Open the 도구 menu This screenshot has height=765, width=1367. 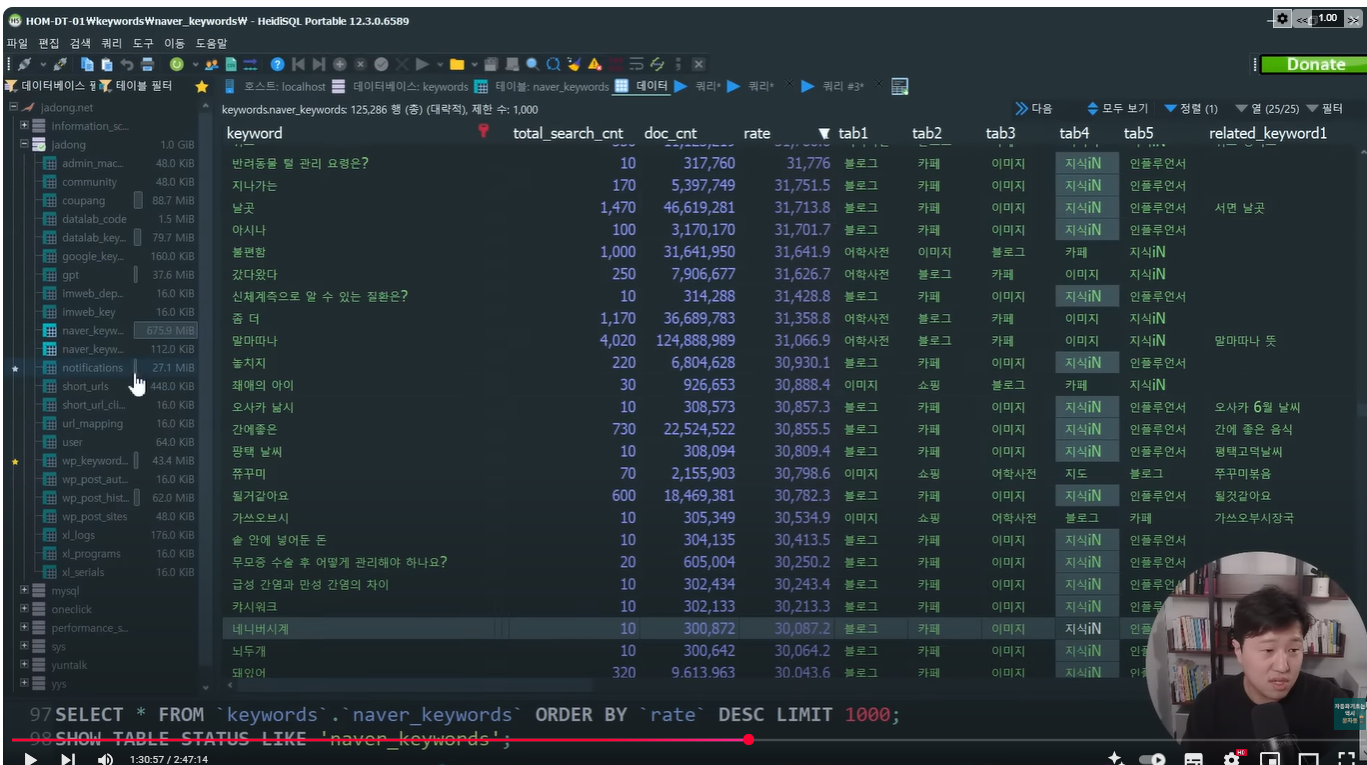pyautogui.click(x=143, y=43)
